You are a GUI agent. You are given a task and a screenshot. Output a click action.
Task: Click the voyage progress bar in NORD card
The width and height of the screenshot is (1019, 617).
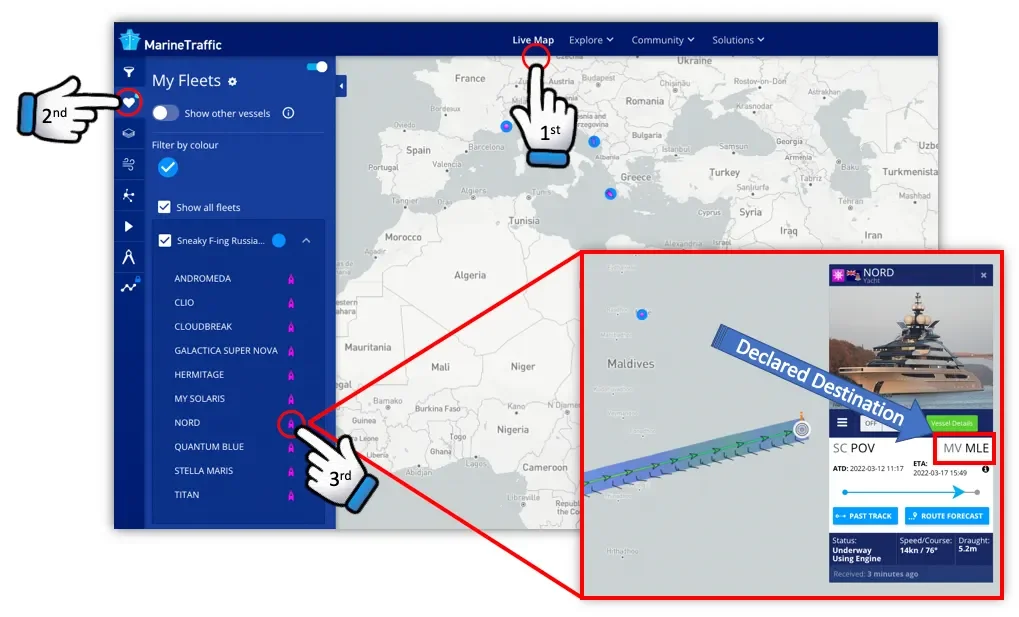[x=910, y=492]
